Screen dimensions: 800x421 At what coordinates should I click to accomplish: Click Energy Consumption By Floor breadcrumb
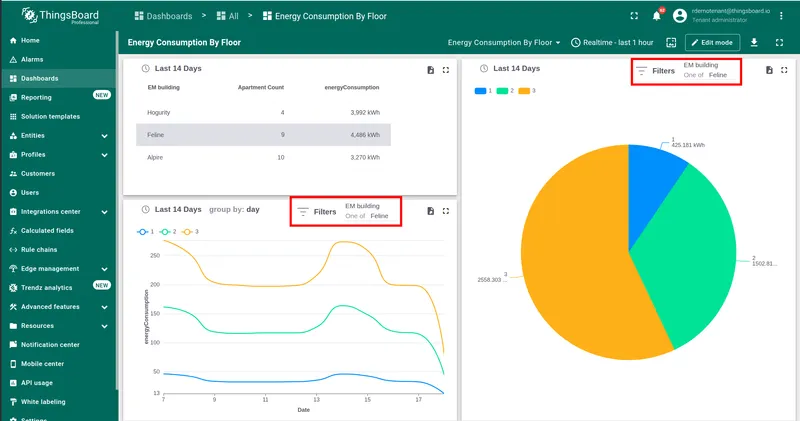324,16
